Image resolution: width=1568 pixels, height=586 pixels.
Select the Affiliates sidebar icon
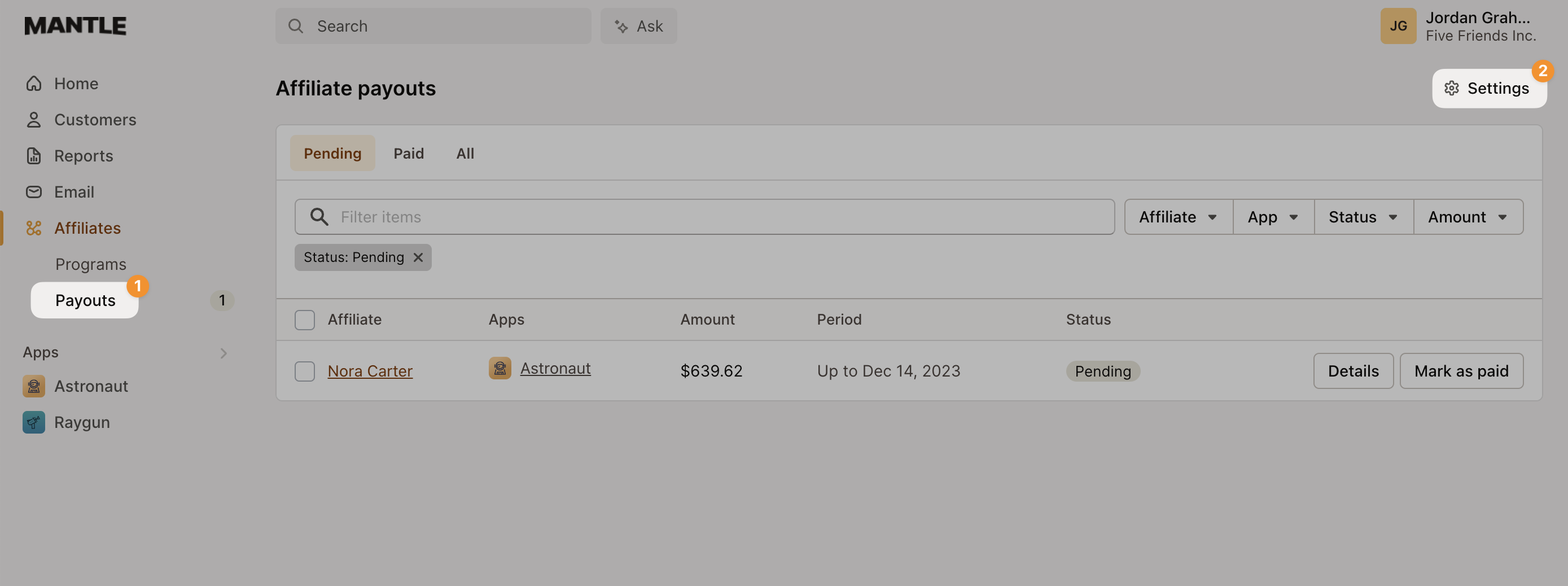coord(33,228)
